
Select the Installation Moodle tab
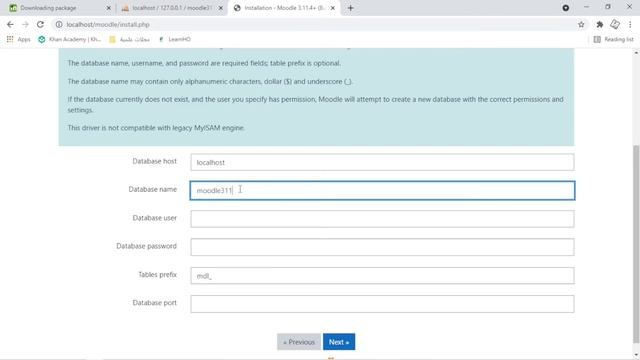tap(284, 8)
